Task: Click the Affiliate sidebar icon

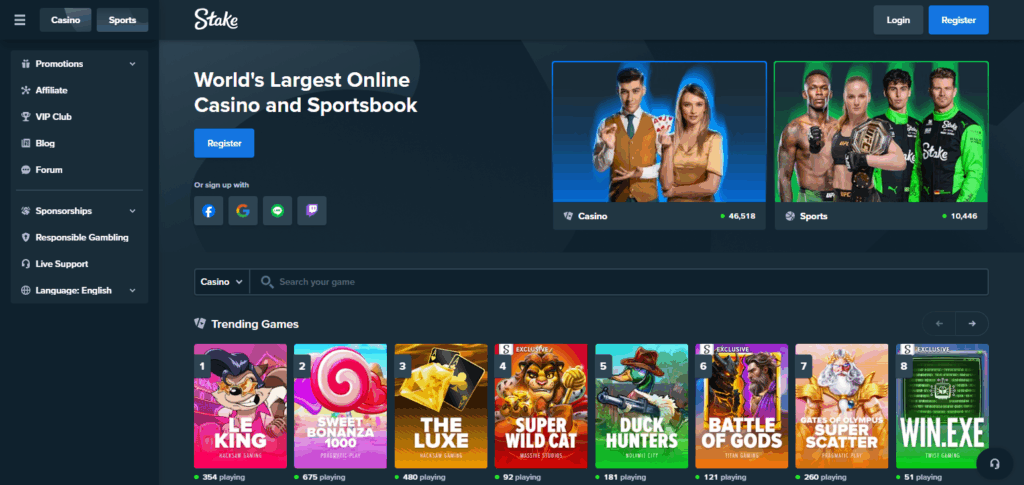Action: 26,90
